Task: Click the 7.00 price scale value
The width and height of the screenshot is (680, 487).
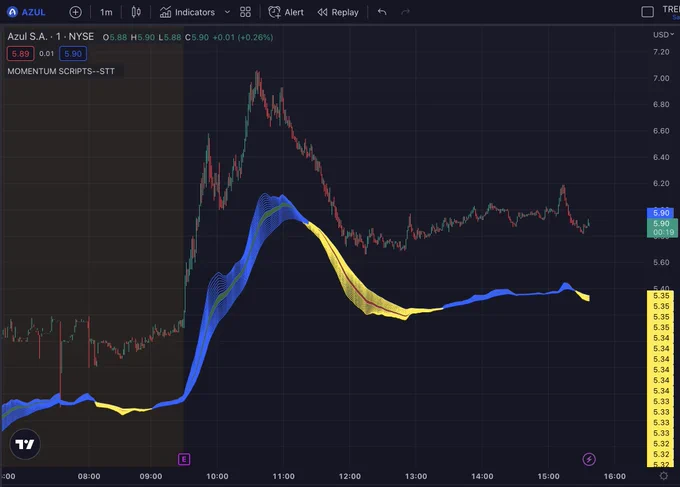Action: click(x=661, y=78)
